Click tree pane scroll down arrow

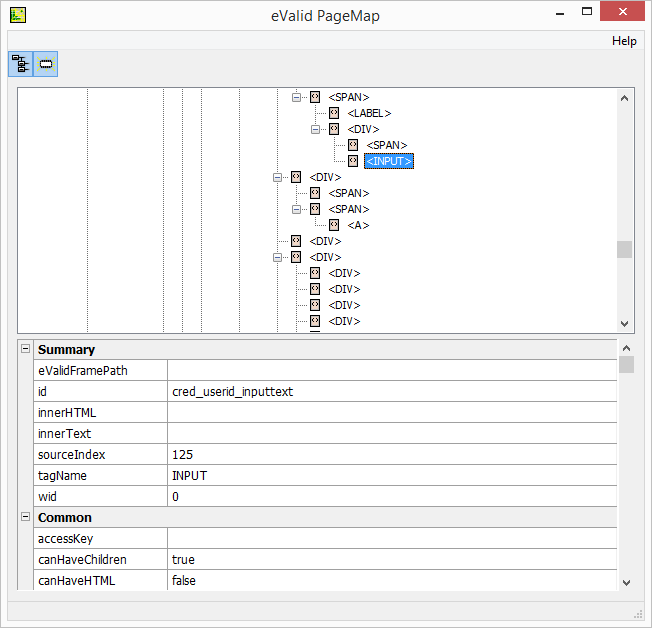coord(624,324)
